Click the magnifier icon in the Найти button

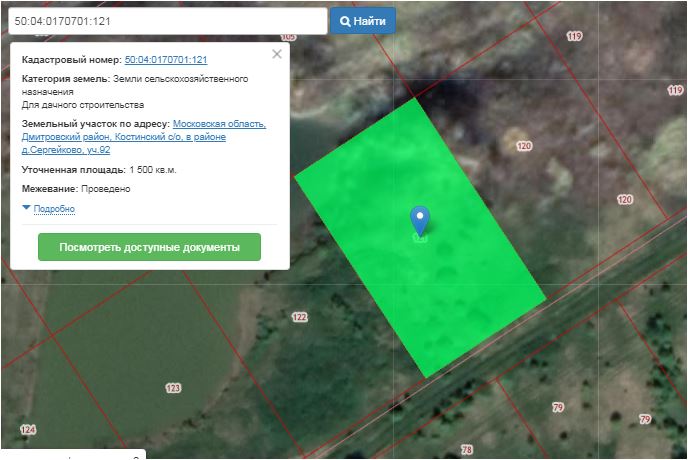point(345,21)
